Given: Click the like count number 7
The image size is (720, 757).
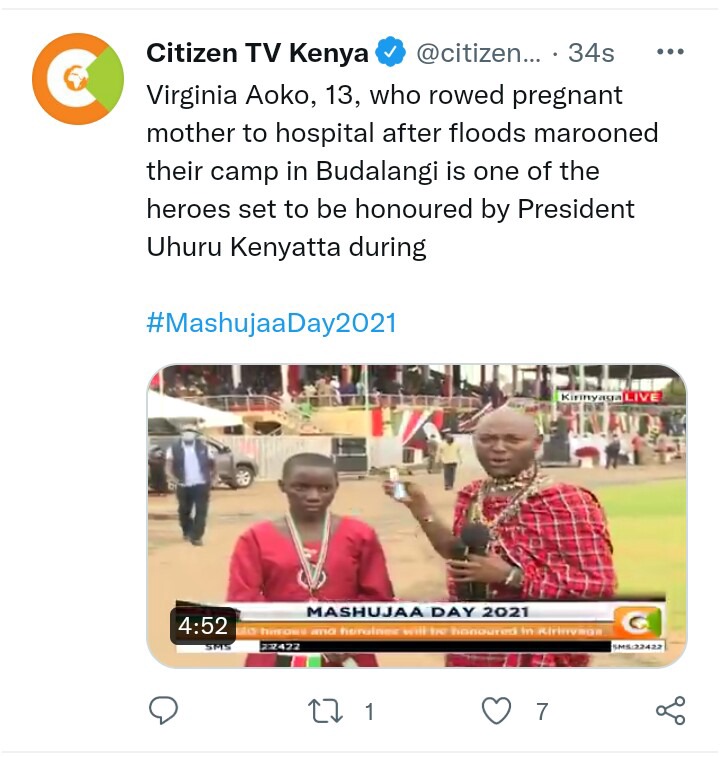Looking at the screenshot, I should point(542,712).
